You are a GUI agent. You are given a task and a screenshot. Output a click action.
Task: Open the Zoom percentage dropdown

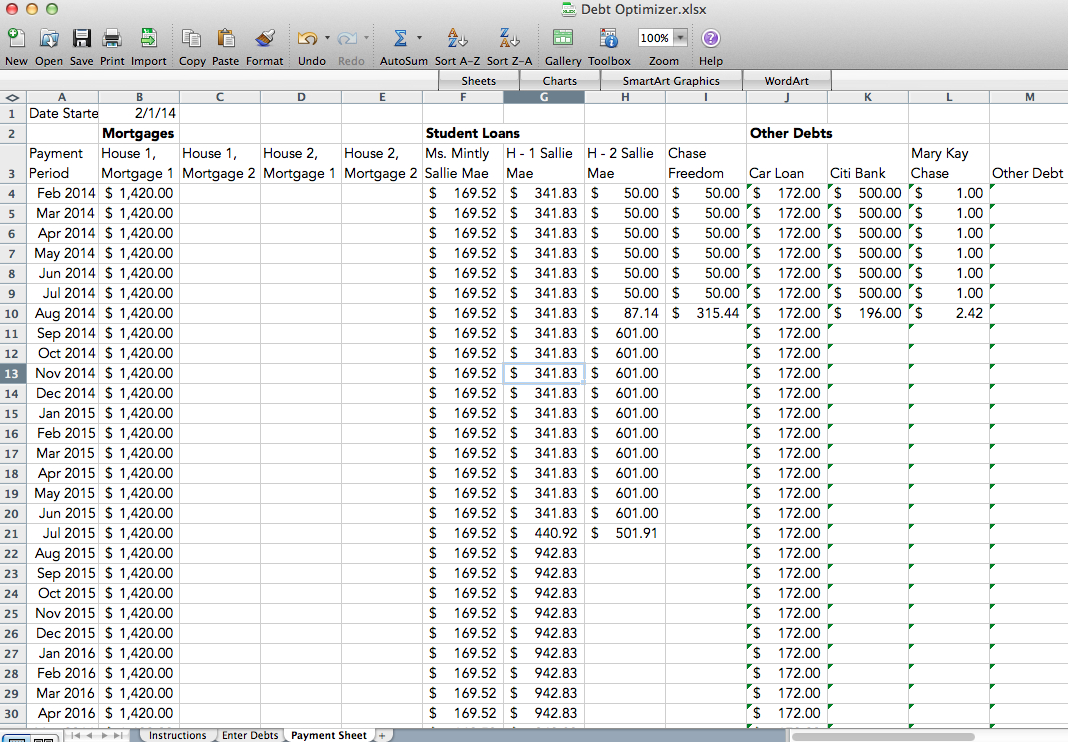681,38
